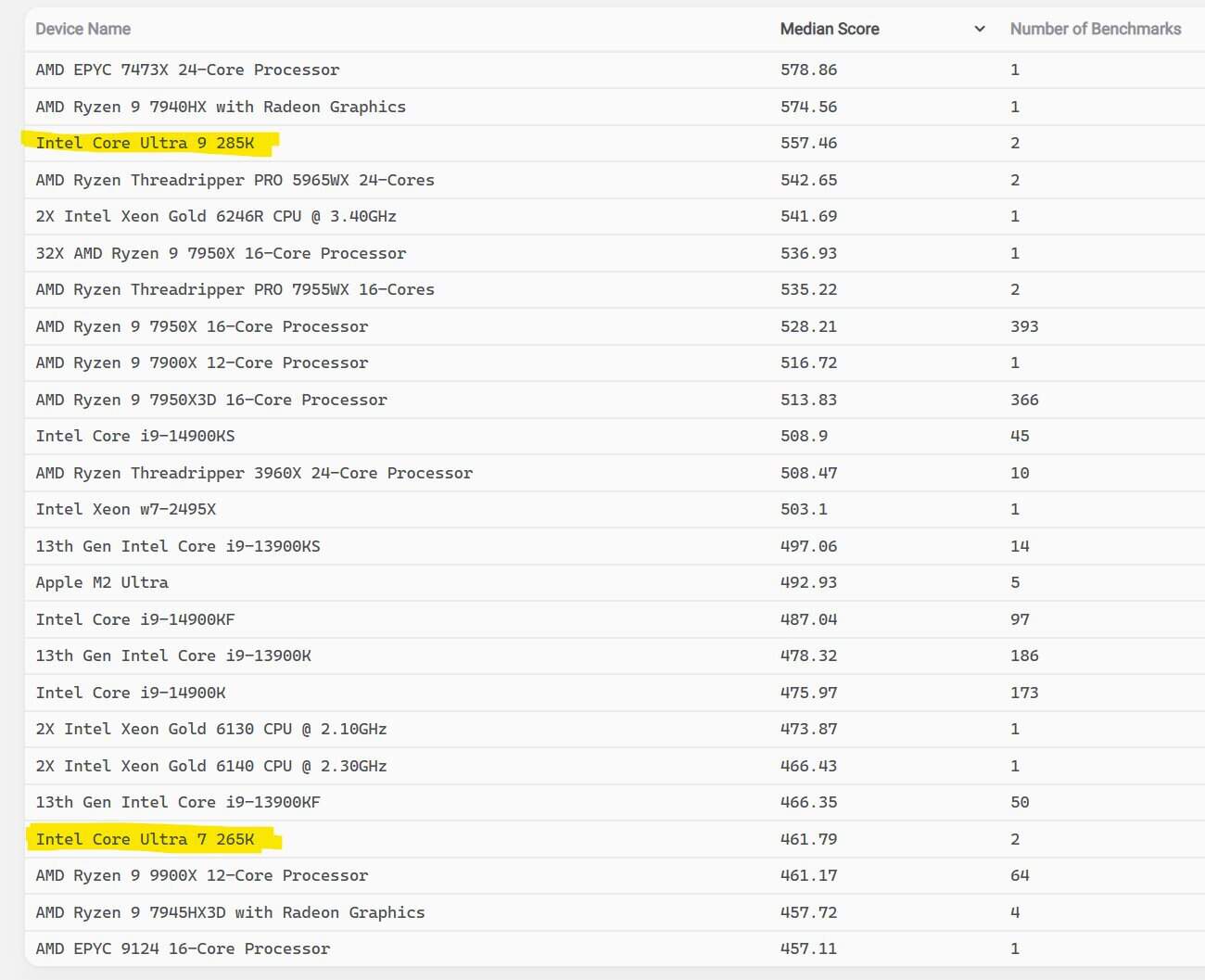
Task: Click benchmark count 64
Action: [x=1020, y=875]
